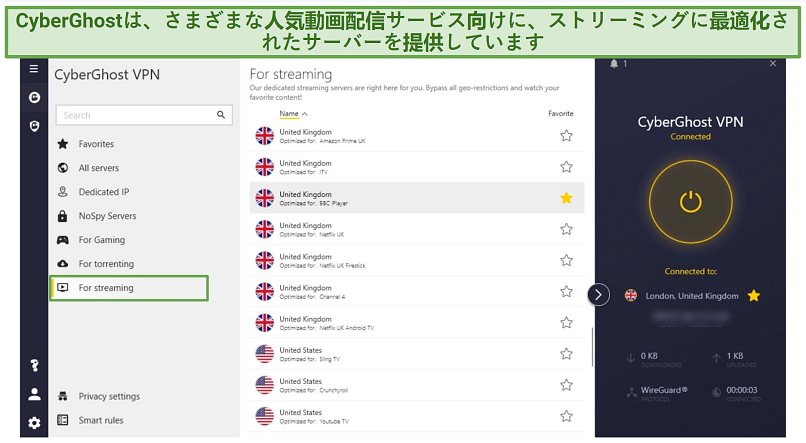Screen dimensions: 806x443
Task: Favorite the Amazon Prime UK server
Action: [566, 136]
